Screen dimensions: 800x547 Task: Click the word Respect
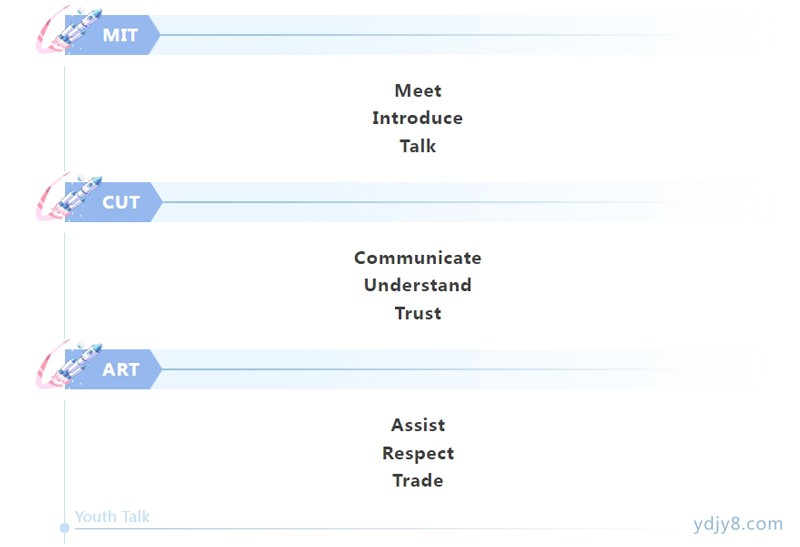pos(418,453)
